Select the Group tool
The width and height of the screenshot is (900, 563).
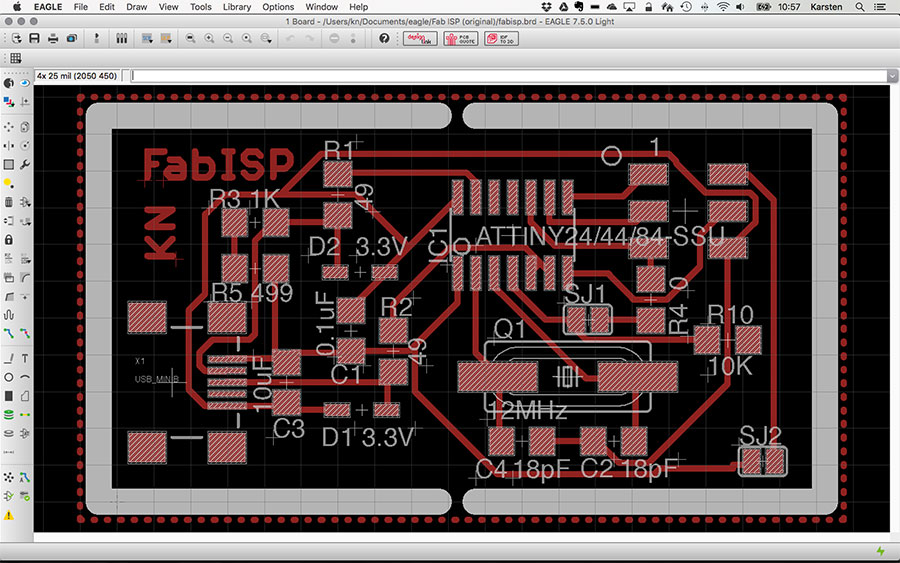(x=9, y=165)
